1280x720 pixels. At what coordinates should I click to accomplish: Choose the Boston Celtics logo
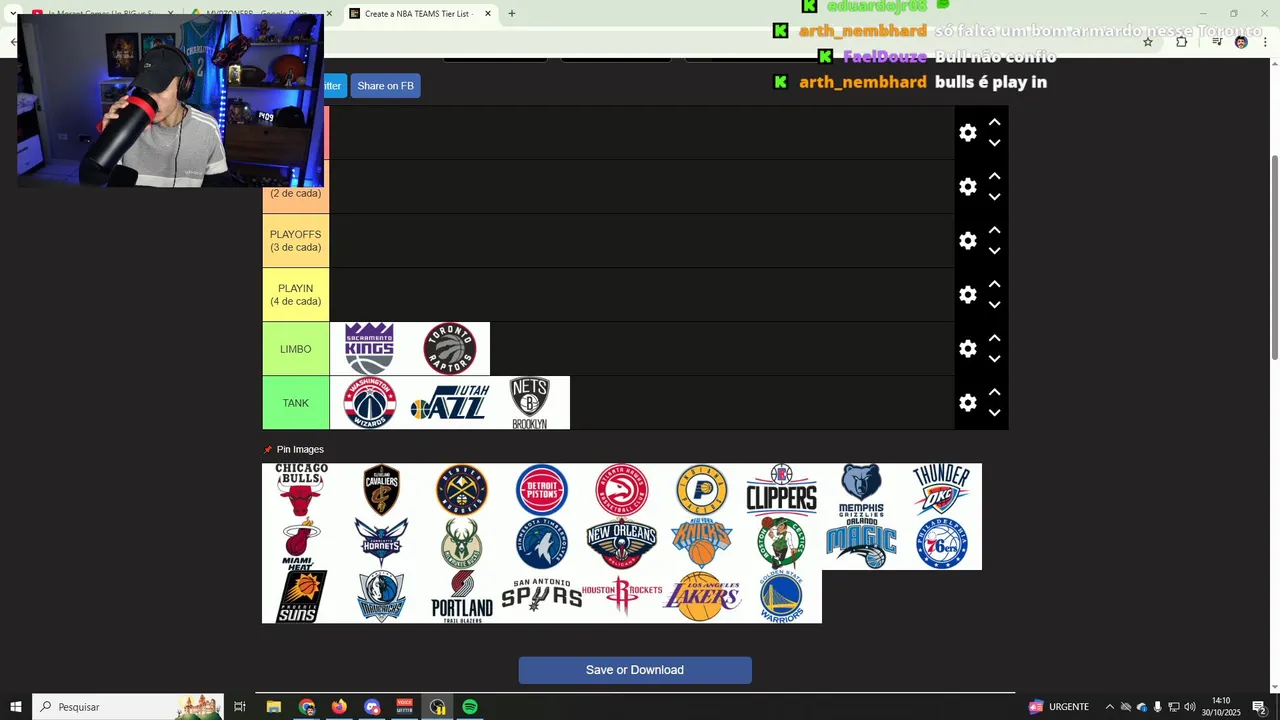(782, 543)
